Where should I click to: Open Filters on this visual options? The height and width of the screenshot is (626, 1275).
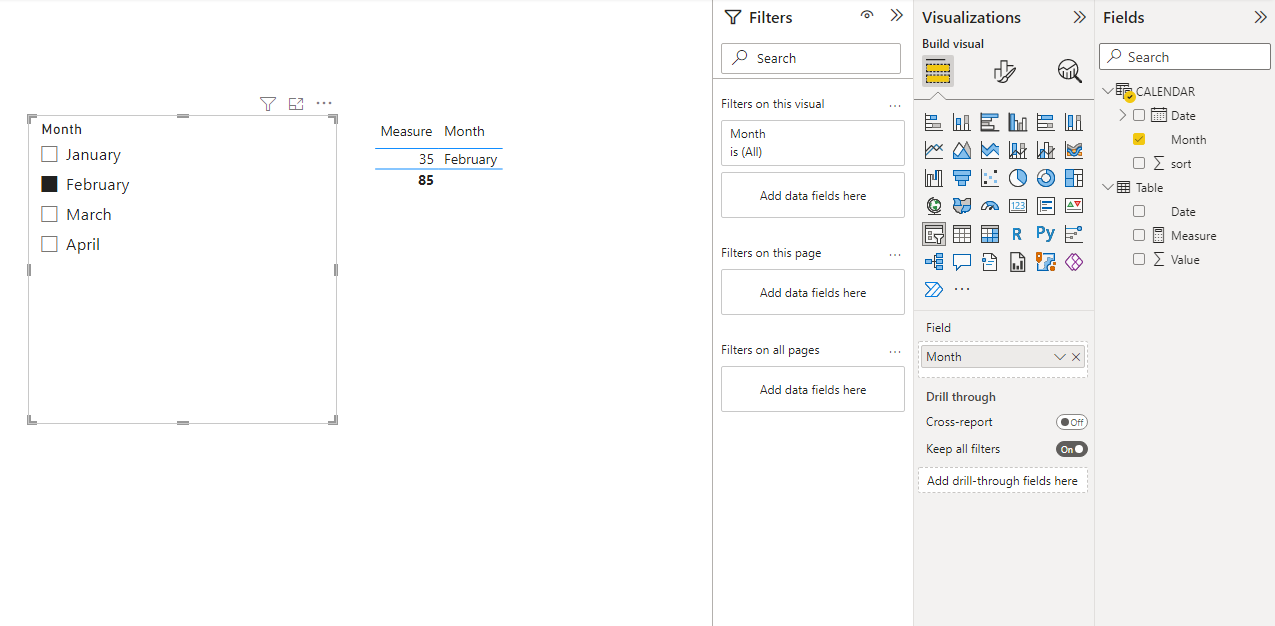895,104
